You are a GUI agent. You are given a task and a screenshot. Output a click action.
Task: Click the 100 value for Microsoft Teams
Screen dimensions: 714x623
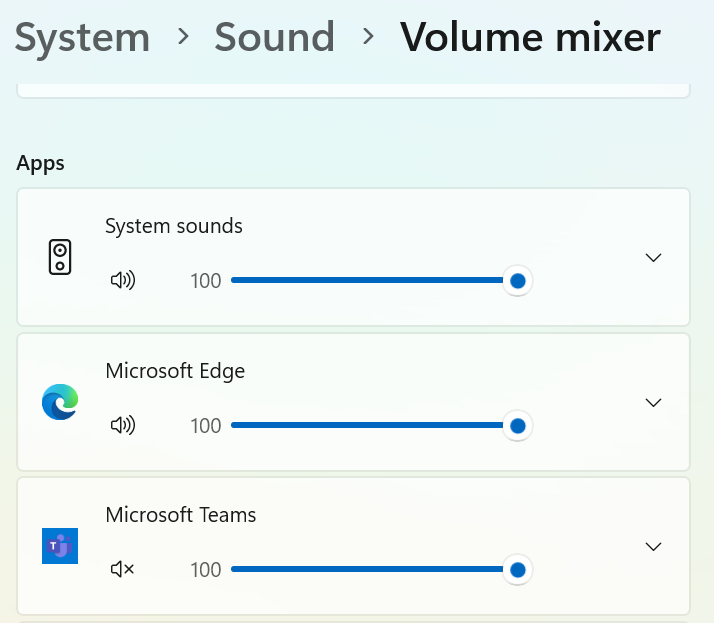pos(206,570)
